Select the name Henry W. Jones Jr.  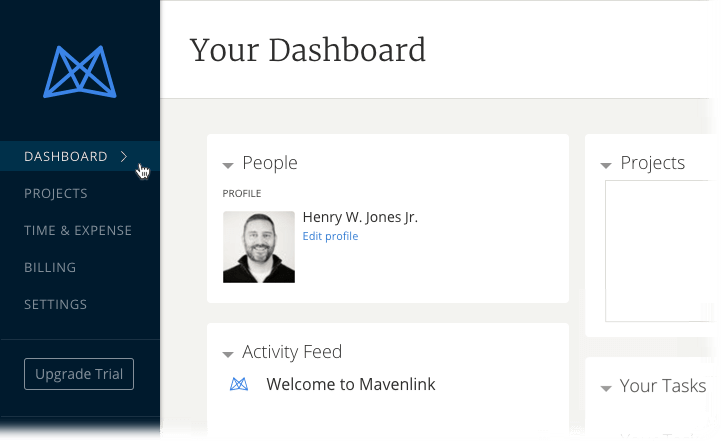click(360, 218)
